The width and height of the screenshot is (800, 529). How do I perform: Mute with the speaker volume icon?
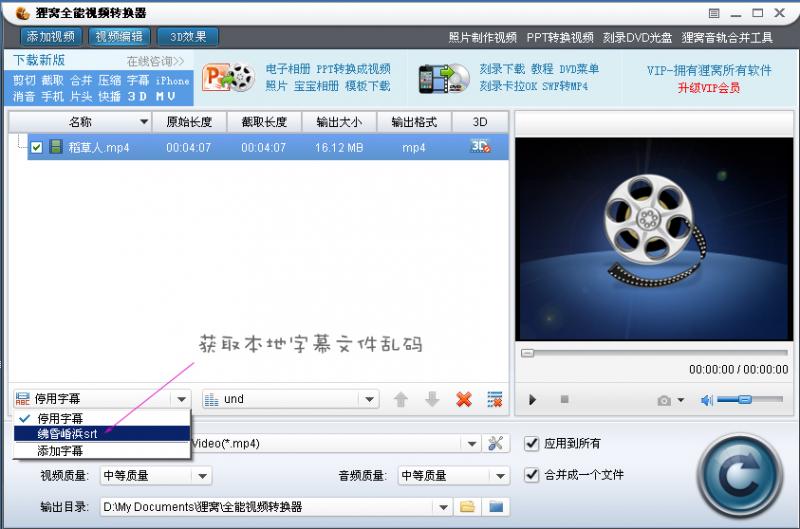click(x=707, y=400)
